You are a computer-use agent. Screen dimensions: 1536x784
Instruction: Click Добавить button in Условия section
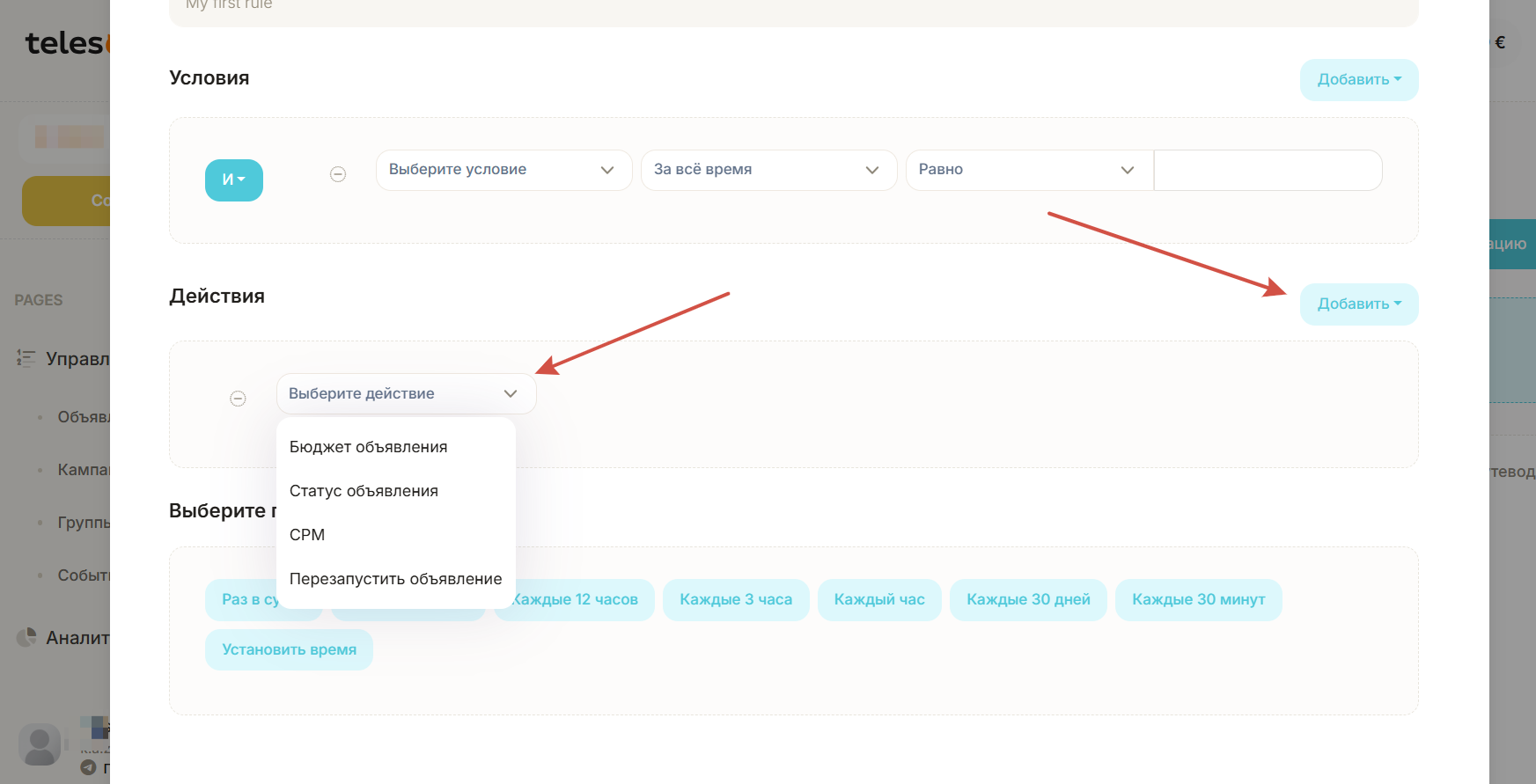[x=1358, y=80]
